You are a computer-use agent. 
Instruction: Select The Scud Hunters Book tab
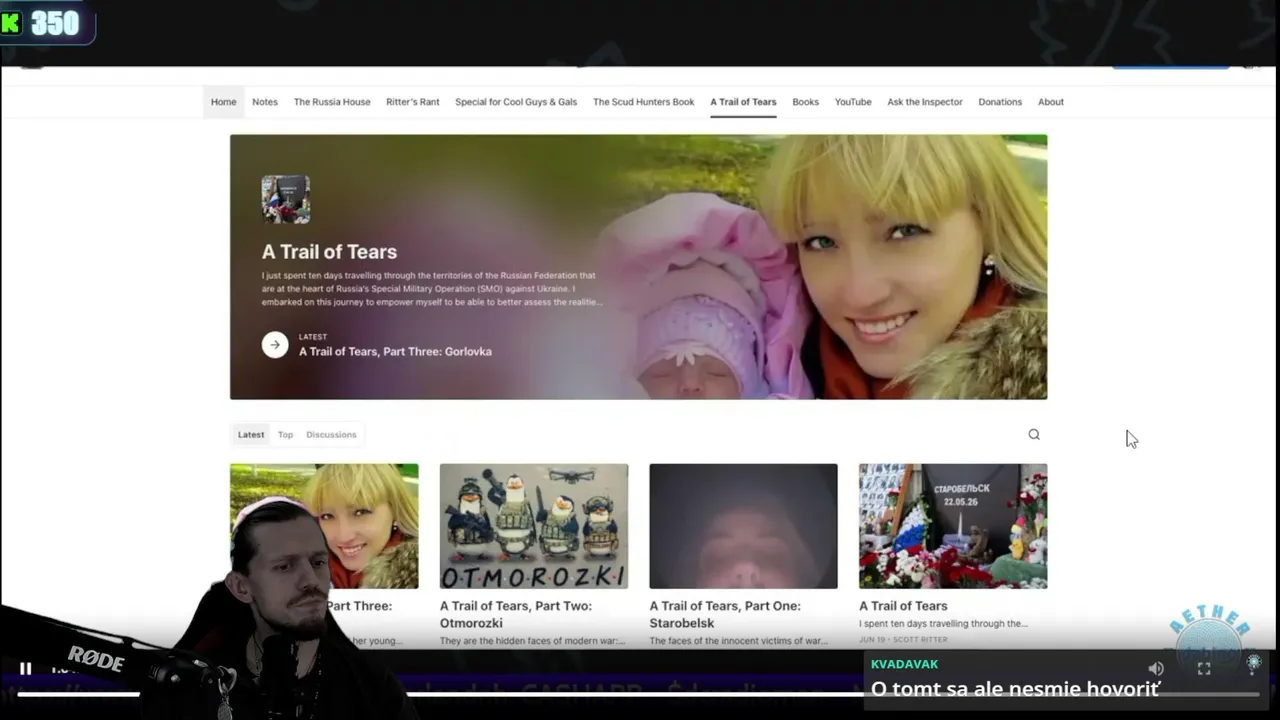[643, 102]
